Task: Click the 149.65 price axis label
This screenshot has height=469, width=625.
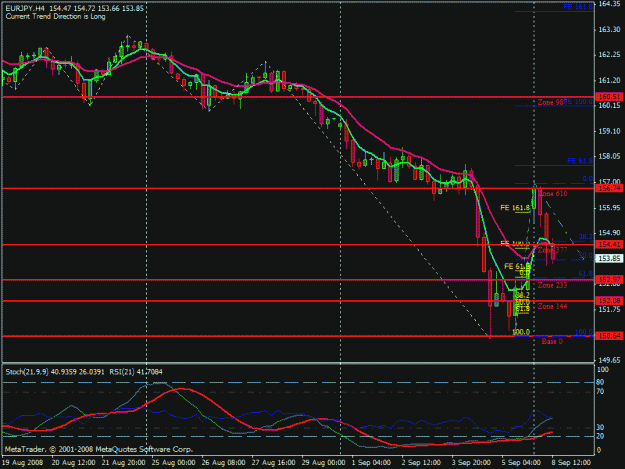Action: click(x=609, y=360)
